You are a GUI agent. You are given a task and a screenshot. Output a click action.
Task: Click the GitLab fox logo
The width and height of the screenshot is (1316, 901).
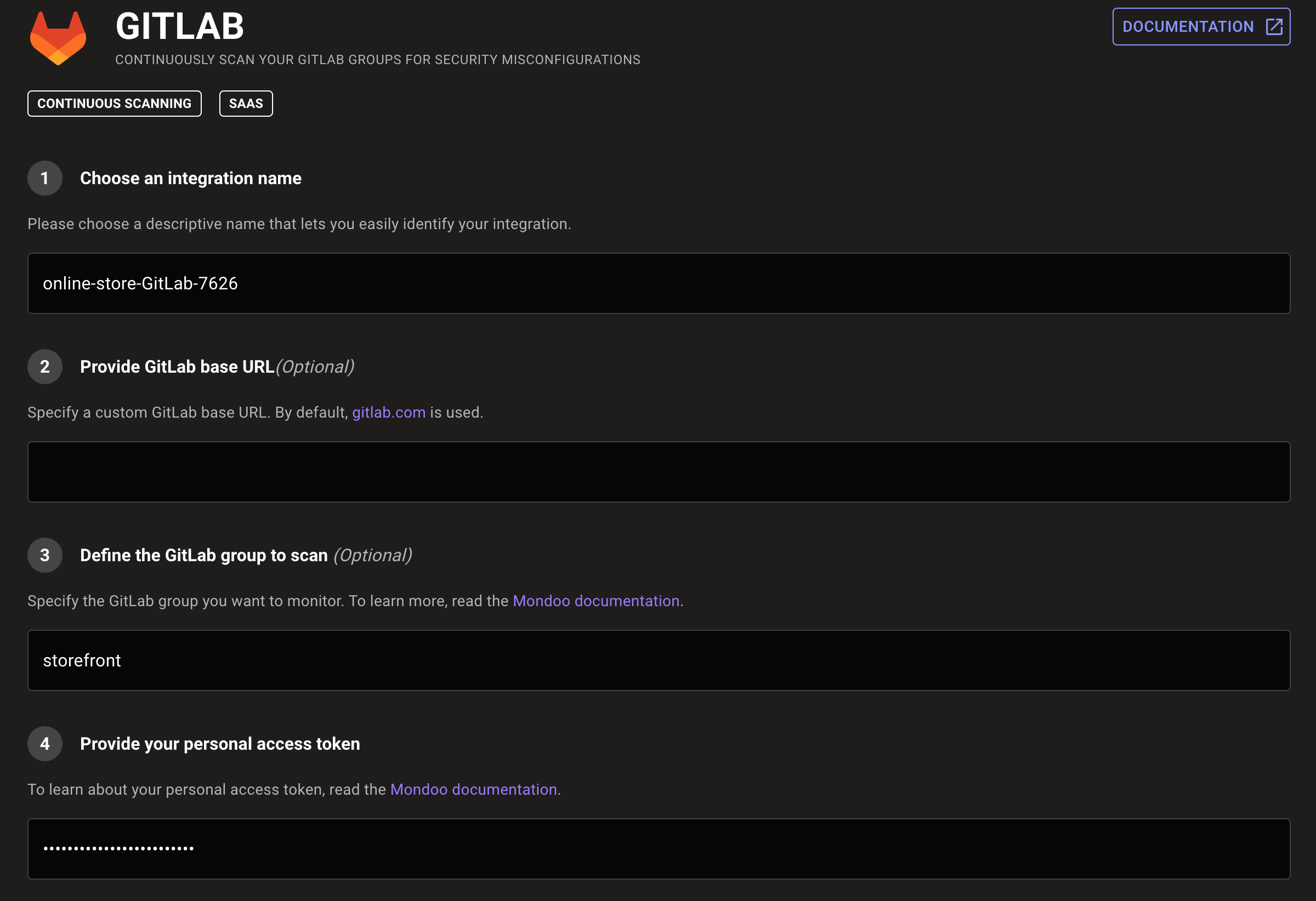pos(58,38)
